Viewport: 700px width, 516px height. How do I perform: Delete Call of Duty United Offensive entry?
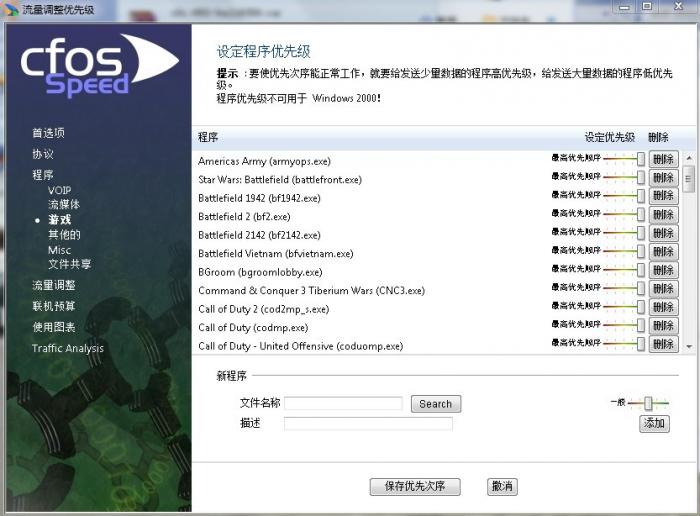(x=663, y=344)
